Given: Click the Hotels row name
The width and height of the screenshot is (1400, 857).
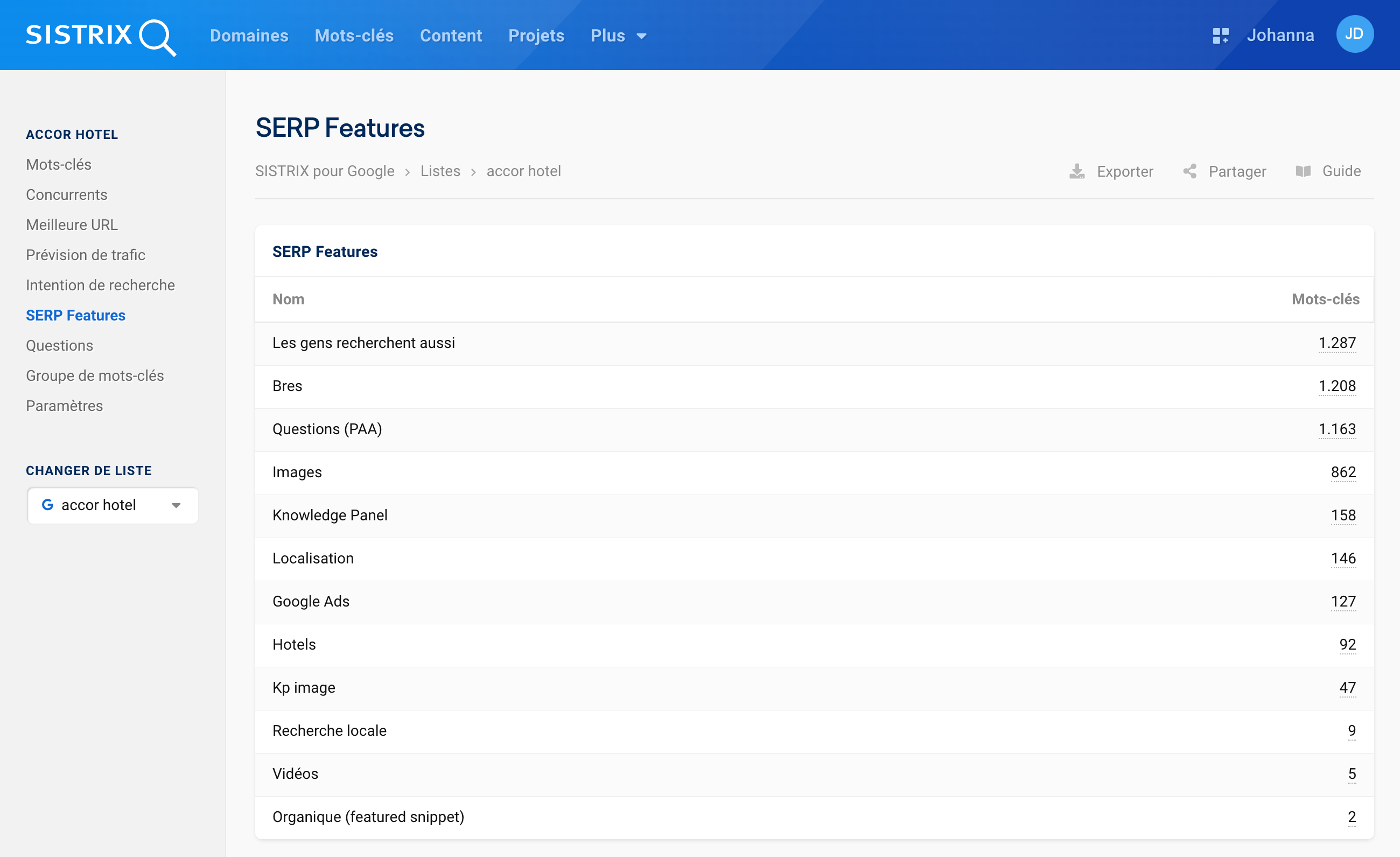Looking at the screenshot, I should click(x=294, y=644).
